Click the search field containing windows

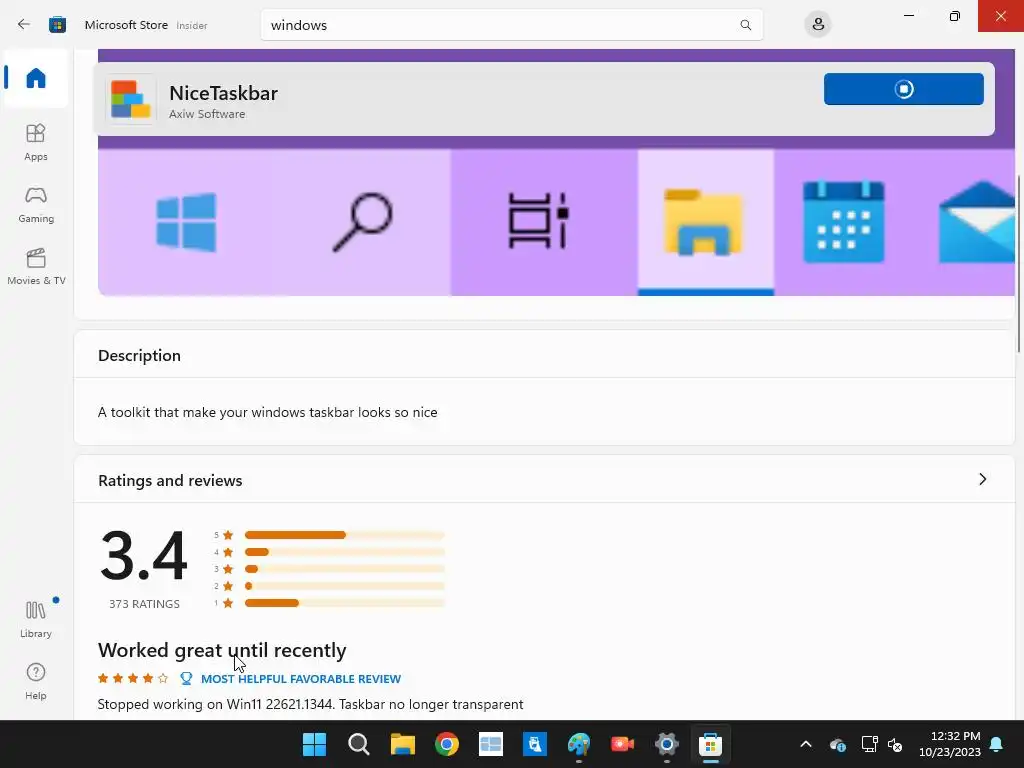click(x=511, y=25)
